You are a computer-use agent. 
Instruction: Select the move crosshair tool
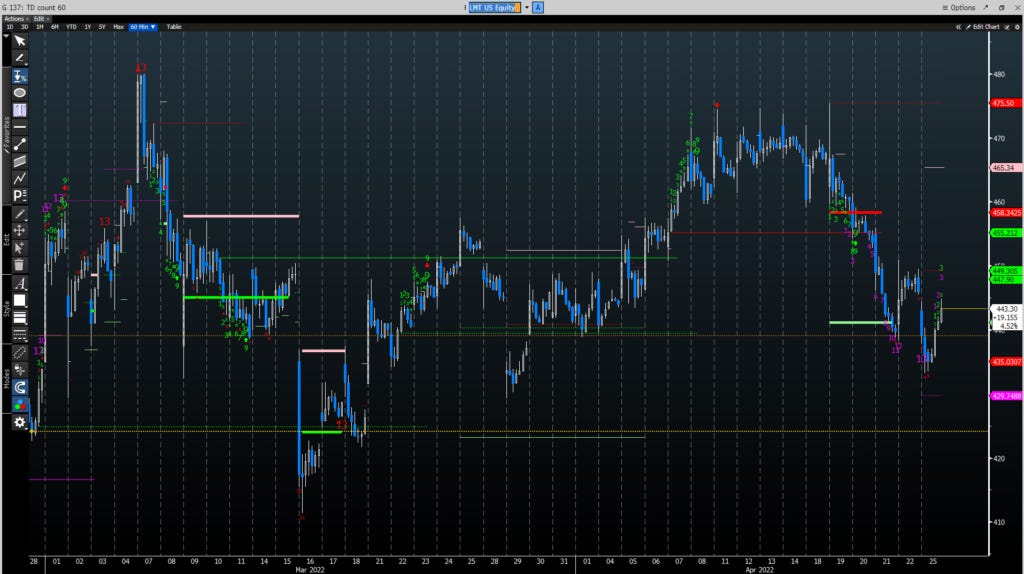tap(20, 231)
